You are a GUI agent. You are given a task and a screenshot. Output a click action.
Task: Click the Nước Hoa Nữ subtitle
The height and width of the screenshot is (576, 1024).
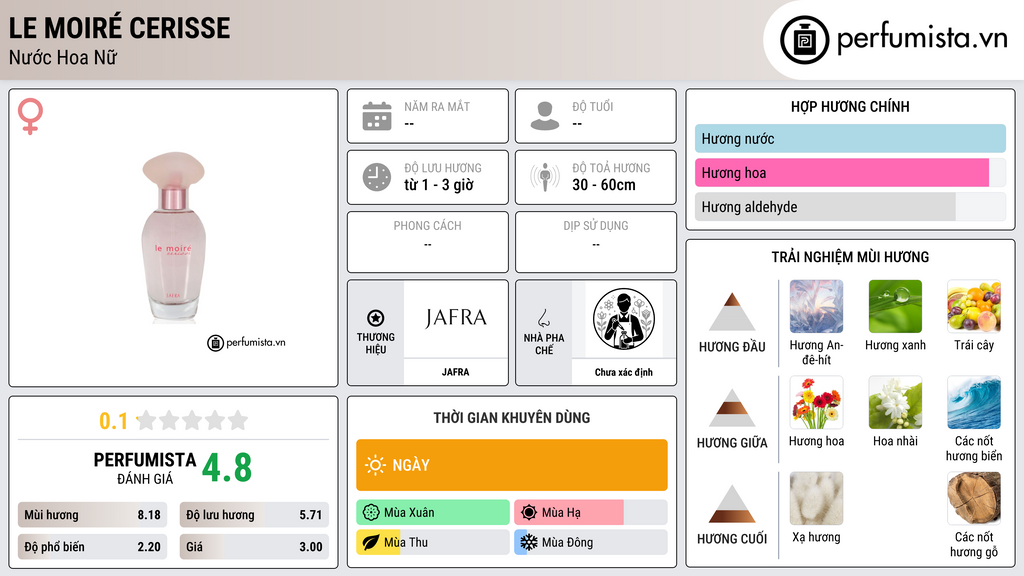coord(63,57)
